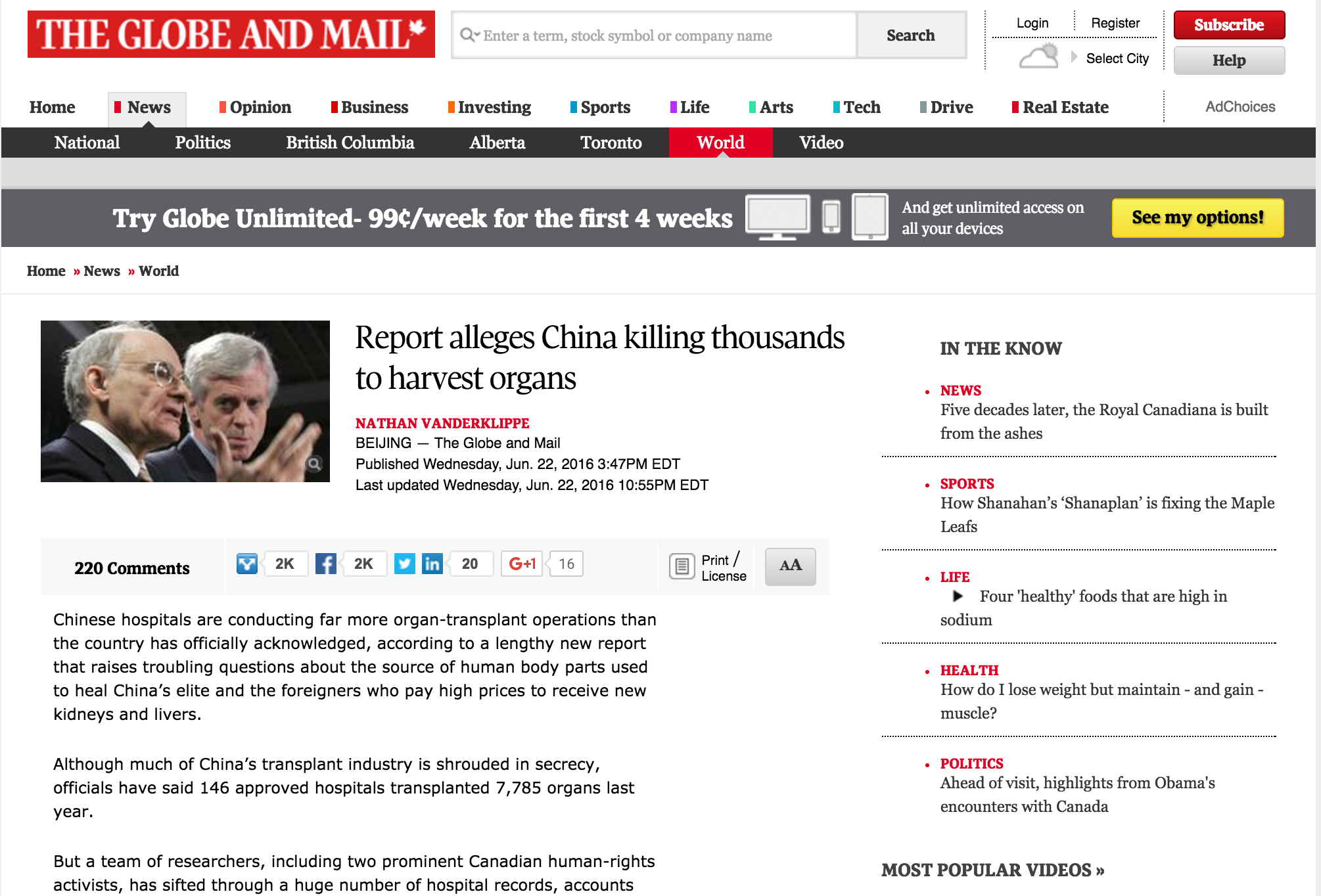Click The Globe and Mail logo
1321x896 pixels.
[231, 34]
